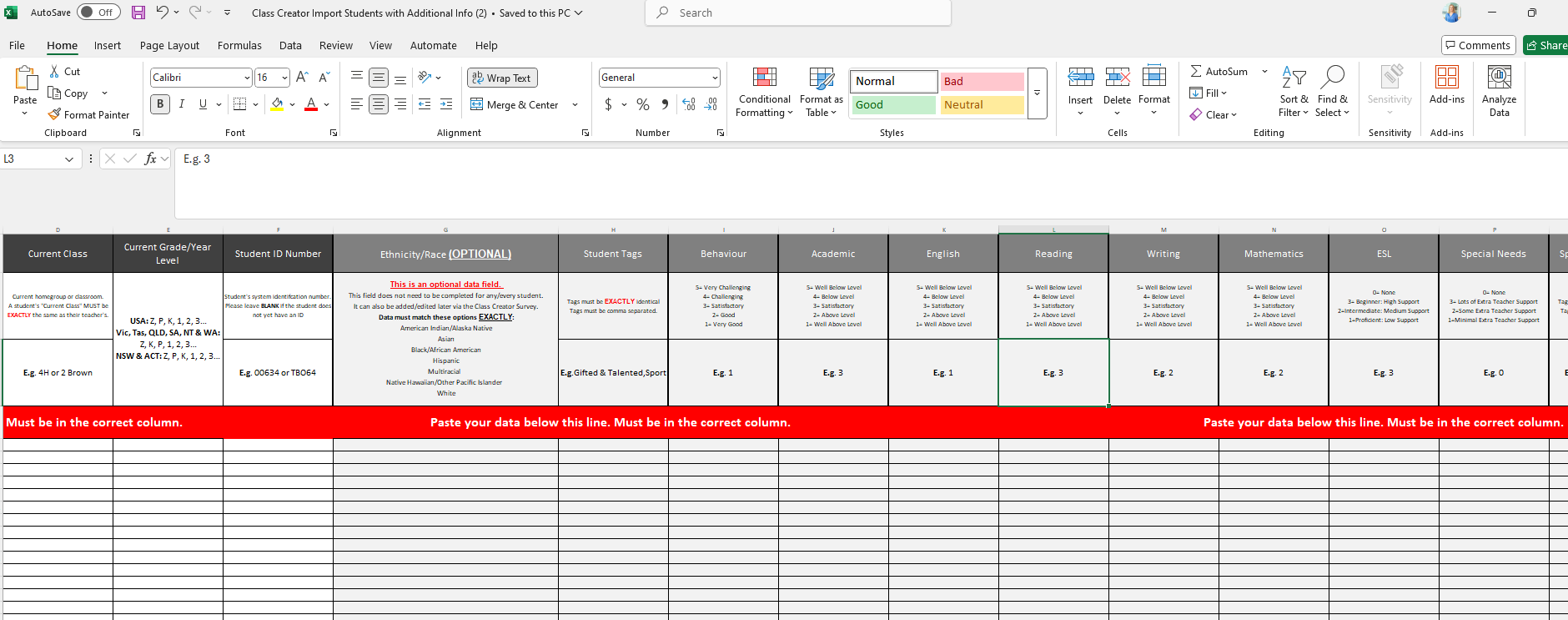Screen dimensions: 1568x620
Task: Click Delete cells button
Action: click(x=1117, y=91)
